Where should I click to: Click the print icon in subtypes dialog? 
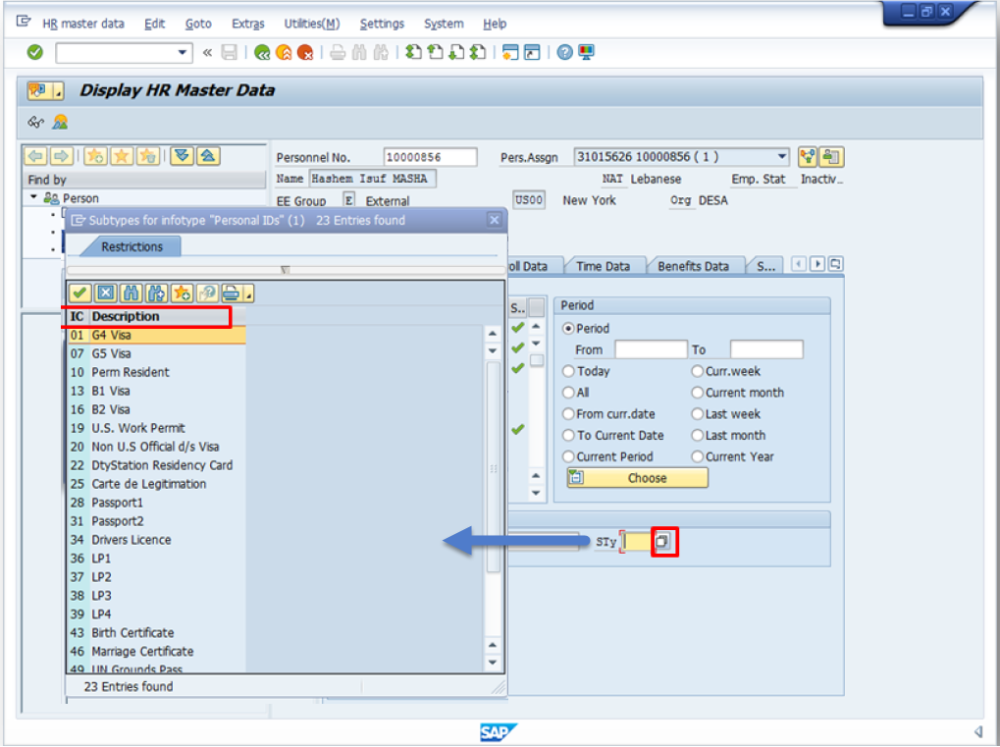[231, 293]
